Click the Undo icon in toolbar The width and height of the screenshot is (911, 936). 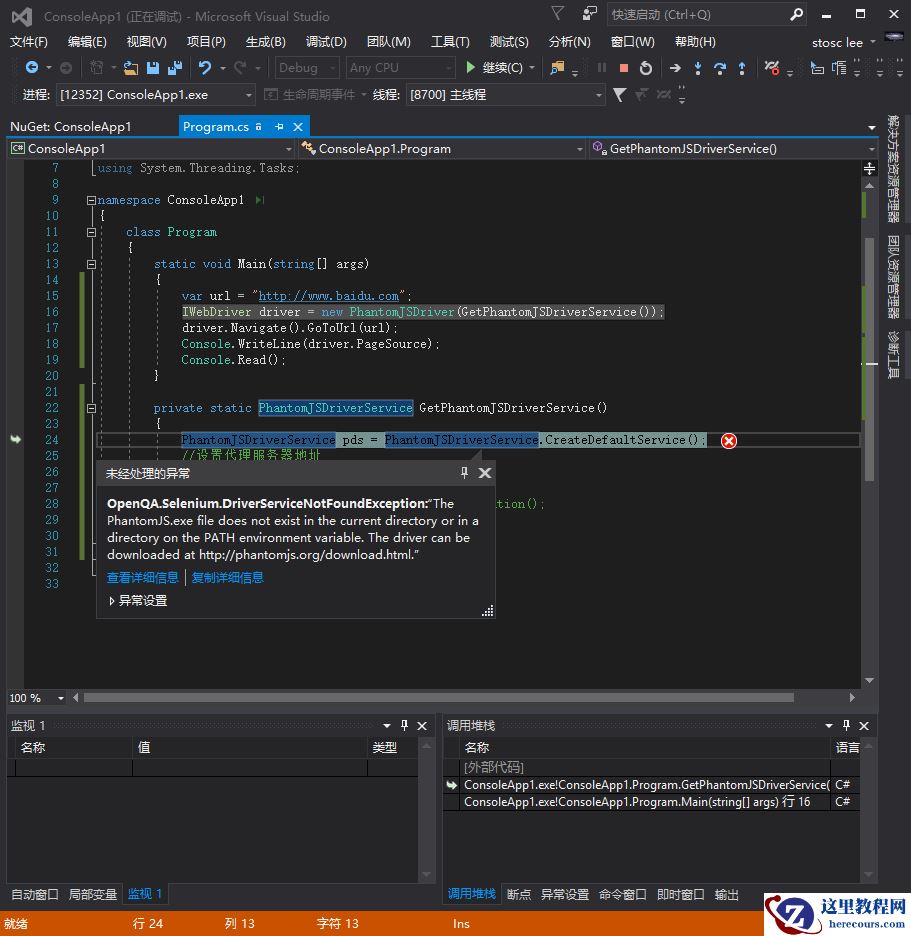(205, 68)
